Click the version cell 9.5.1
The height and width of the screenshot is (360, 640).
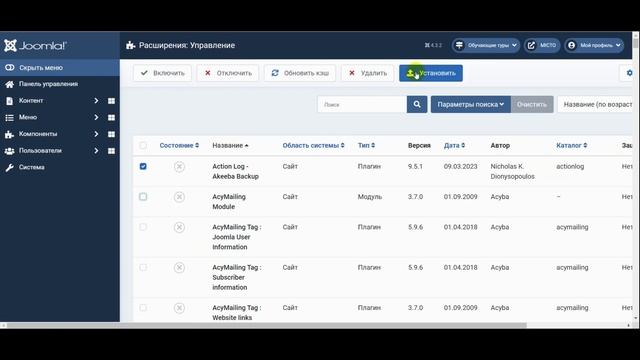tap(415, 167)
